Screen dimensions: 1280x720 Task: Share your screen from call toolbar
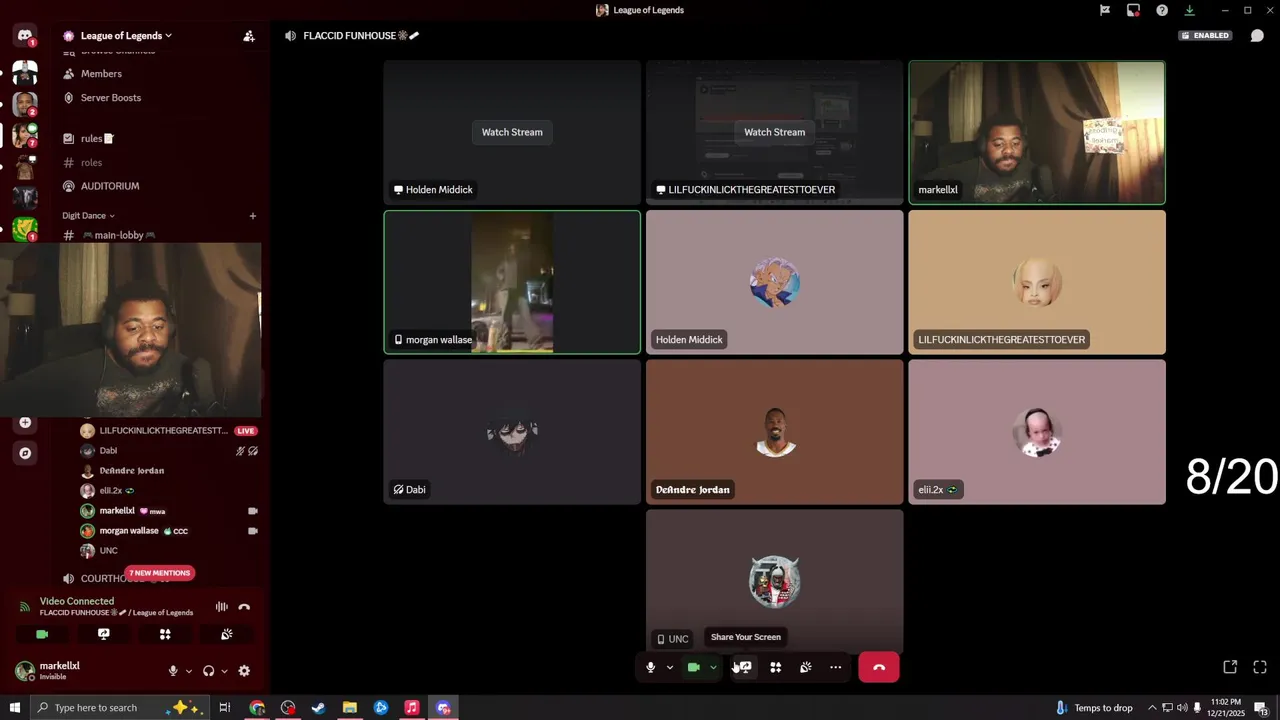click(745, 667)
